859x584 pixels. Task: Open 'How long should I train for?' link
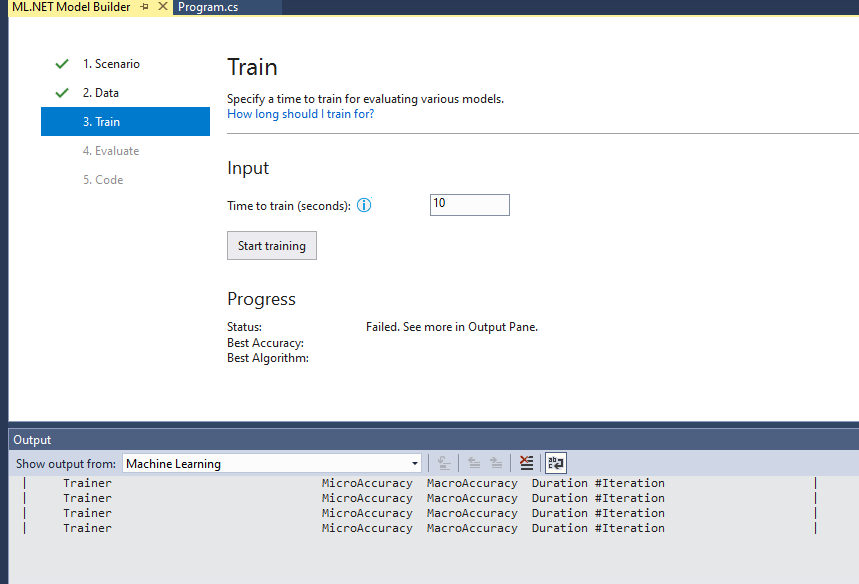coord(301,114)
